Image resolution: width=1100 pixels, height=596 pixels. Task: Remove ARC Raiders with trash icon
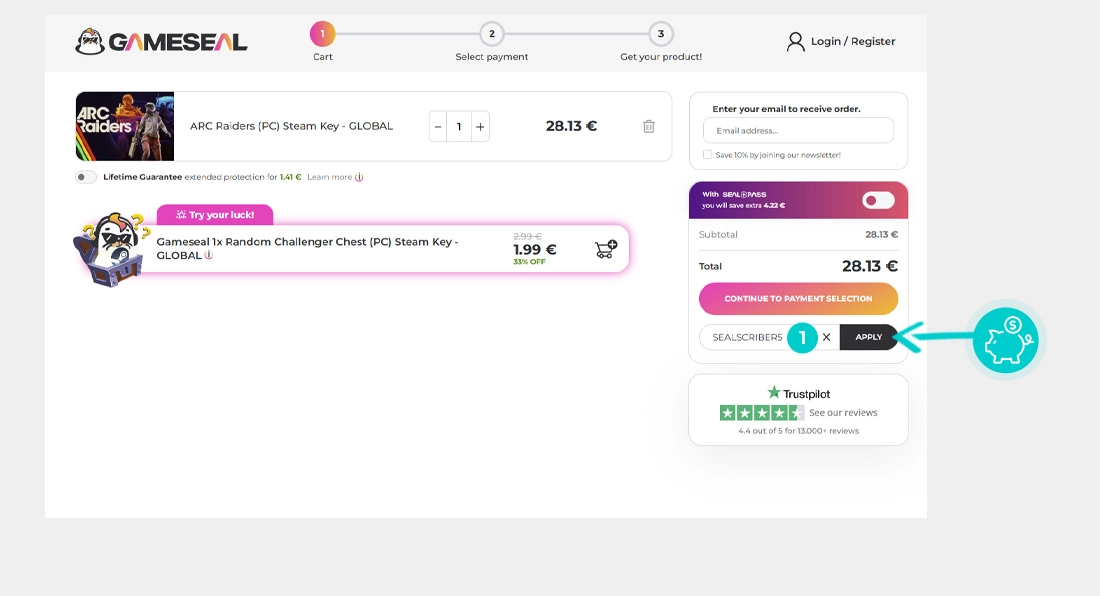point(649,126)
